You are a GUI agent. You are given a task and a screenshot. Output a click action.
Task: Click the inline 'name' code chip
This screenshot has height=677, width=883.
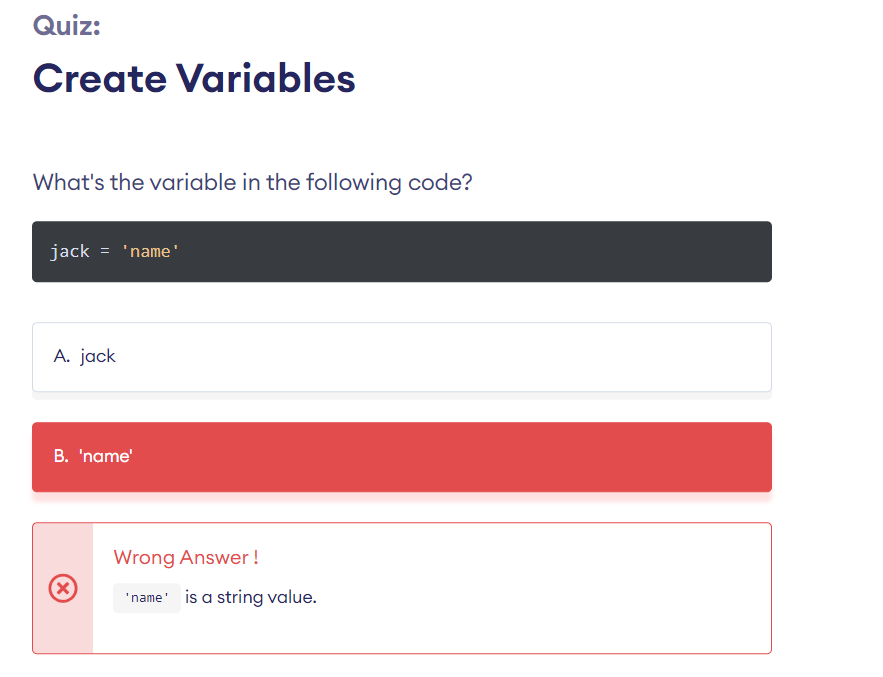(146, 598)
